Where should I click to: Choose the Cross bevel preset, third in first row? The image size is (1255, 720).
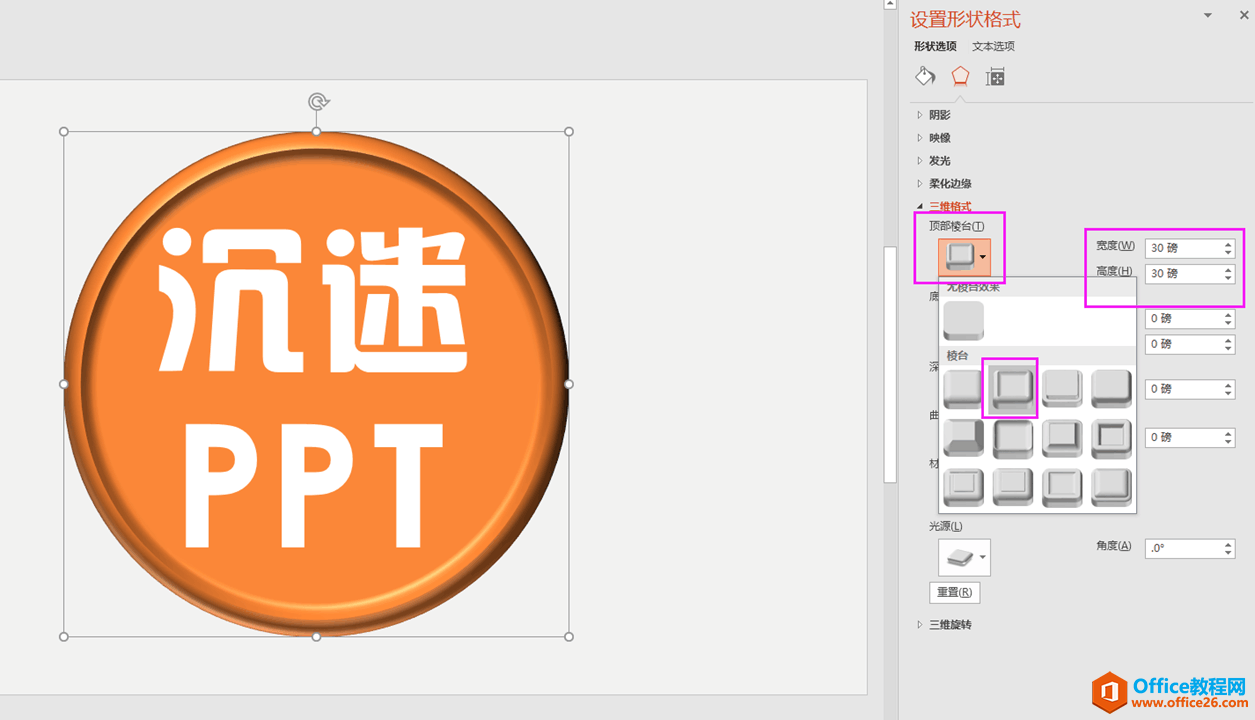pyautogui.click(x=1062, y=388)
